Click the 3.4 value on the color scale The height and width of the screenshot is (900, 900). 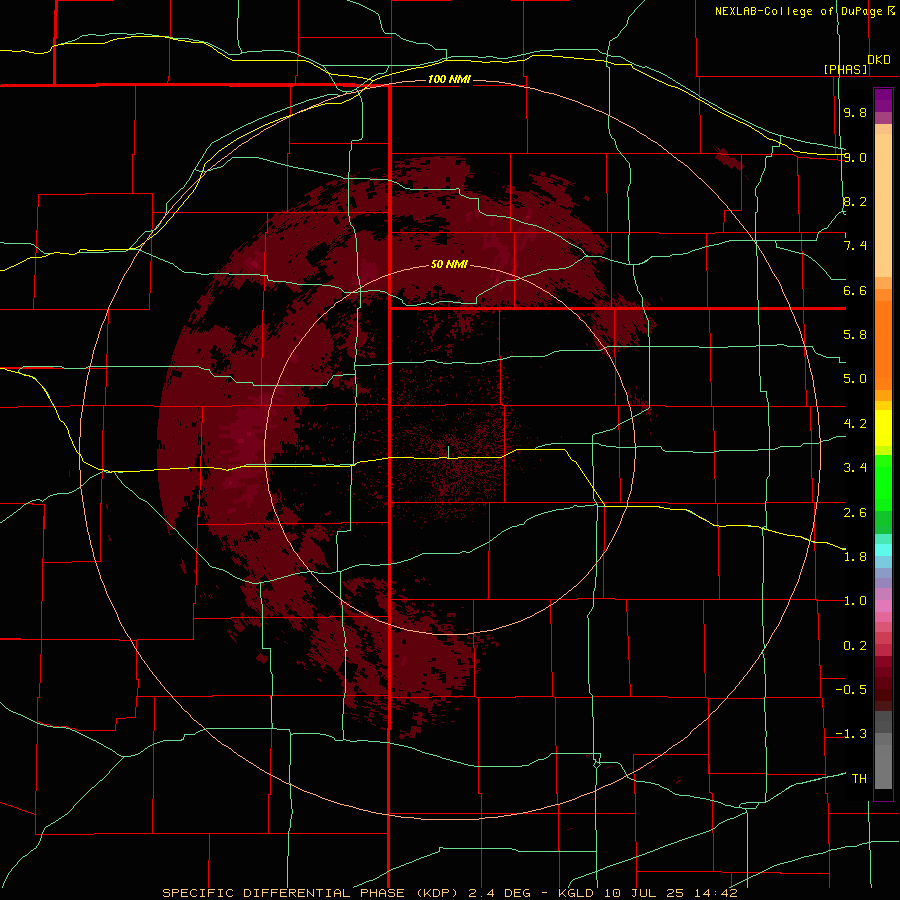[x=855, y=468]
